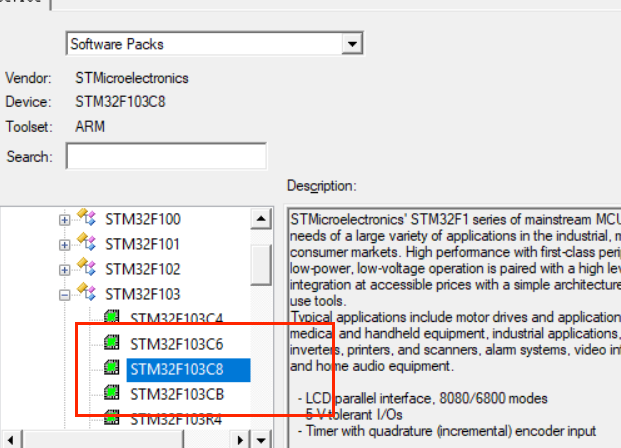Screen dimensions: 621x448
Task: Click the "LCD parallel interface, 8080/6800 modes" line
Action: click(423, 398)
